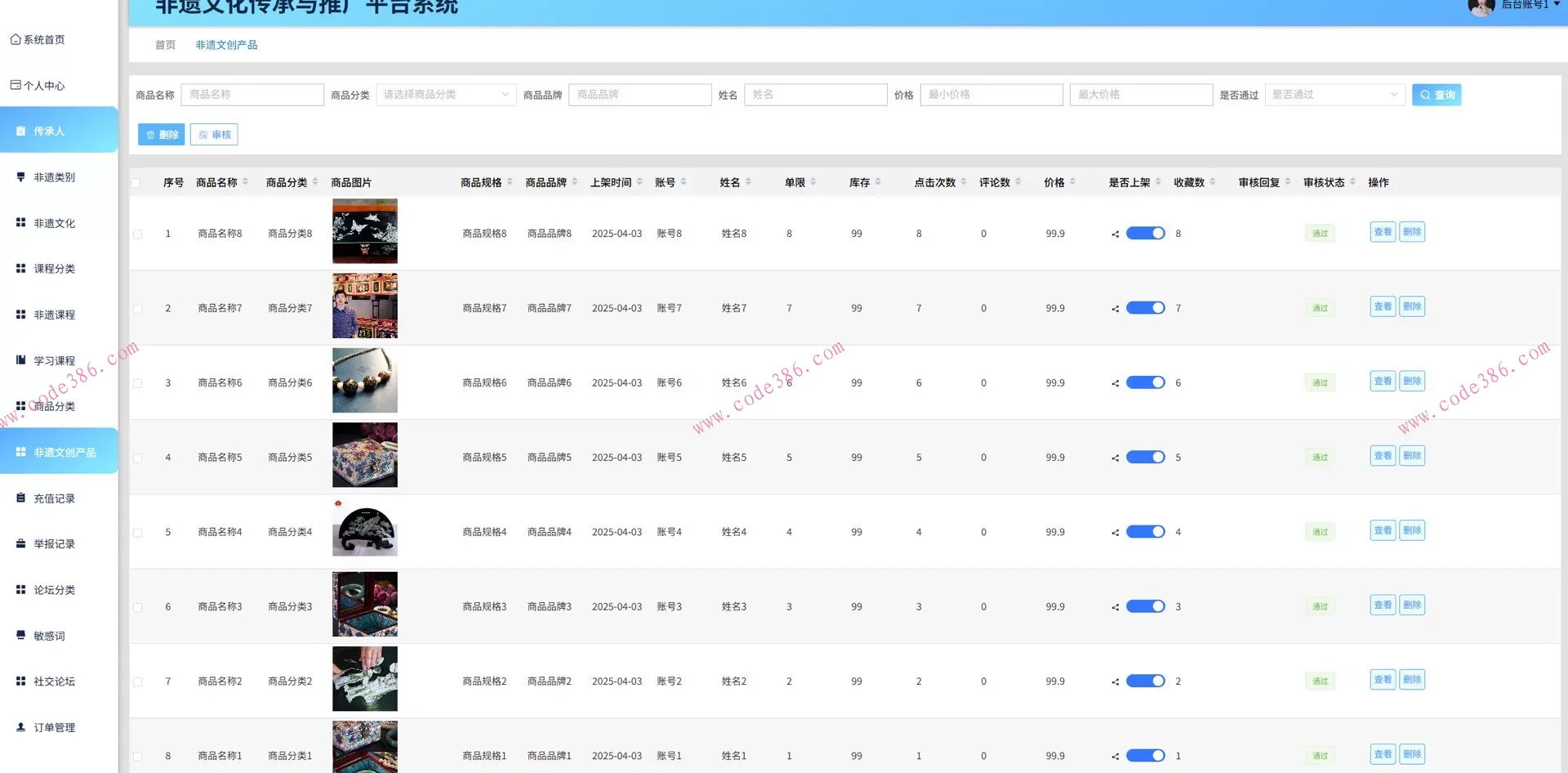Image resolution: width=1568 pixels, height=773 pixels.
Task: Click the 审核 button above the table
Action: click(x=214, y=135)
